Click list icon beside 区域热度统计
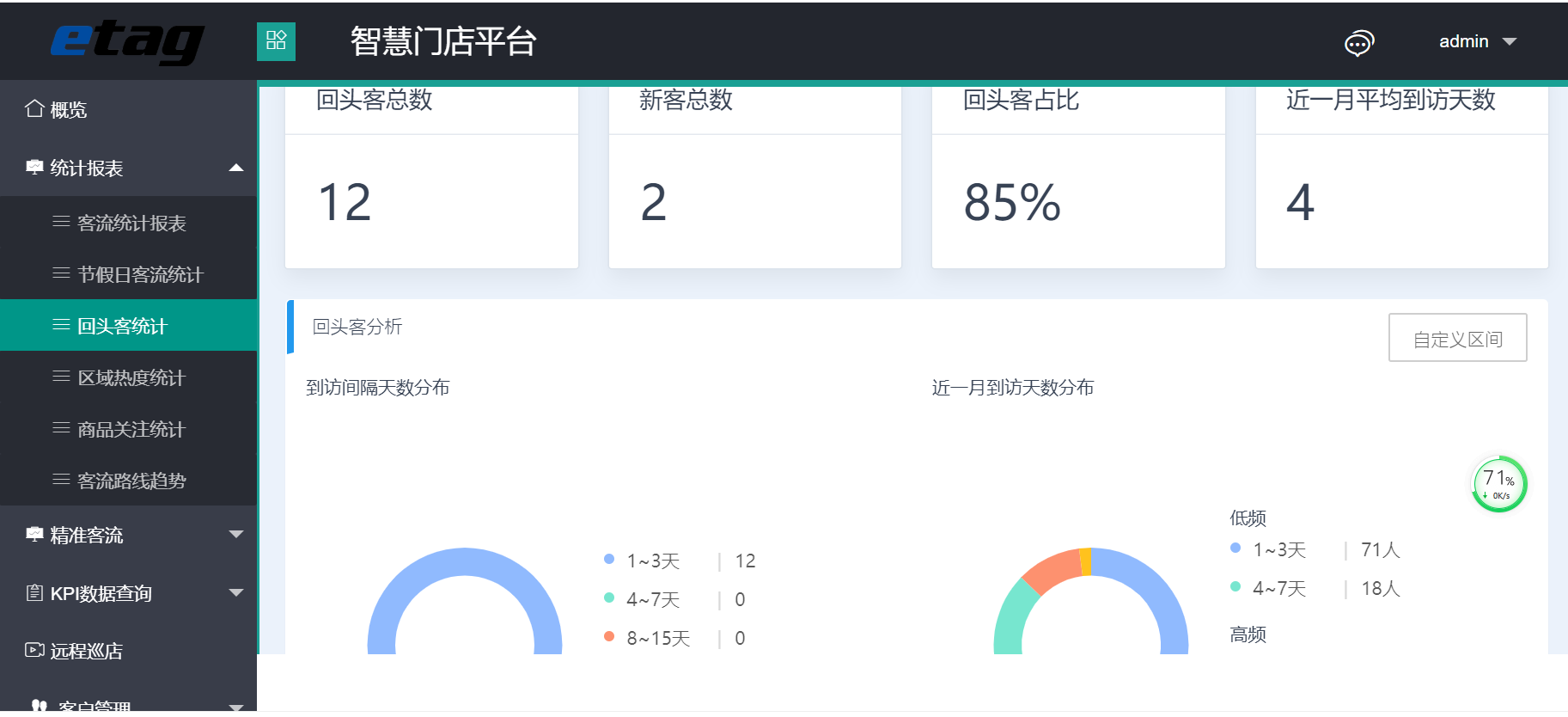 pos(61,377)
